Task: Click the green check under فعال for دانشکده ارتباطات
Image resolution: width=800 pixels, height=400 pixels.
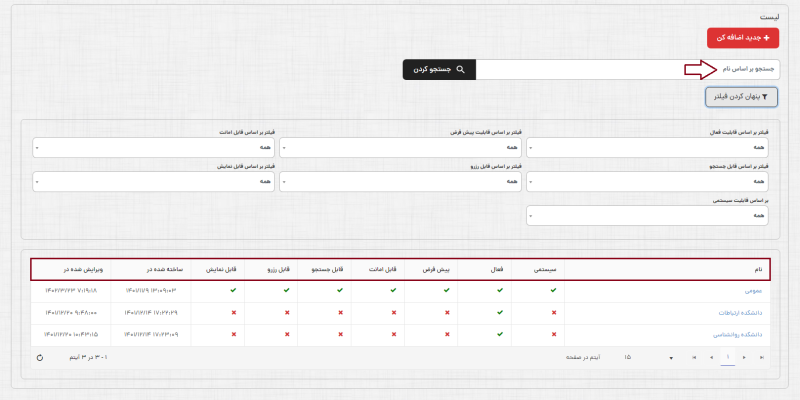Action: click(x=500, y=313)
